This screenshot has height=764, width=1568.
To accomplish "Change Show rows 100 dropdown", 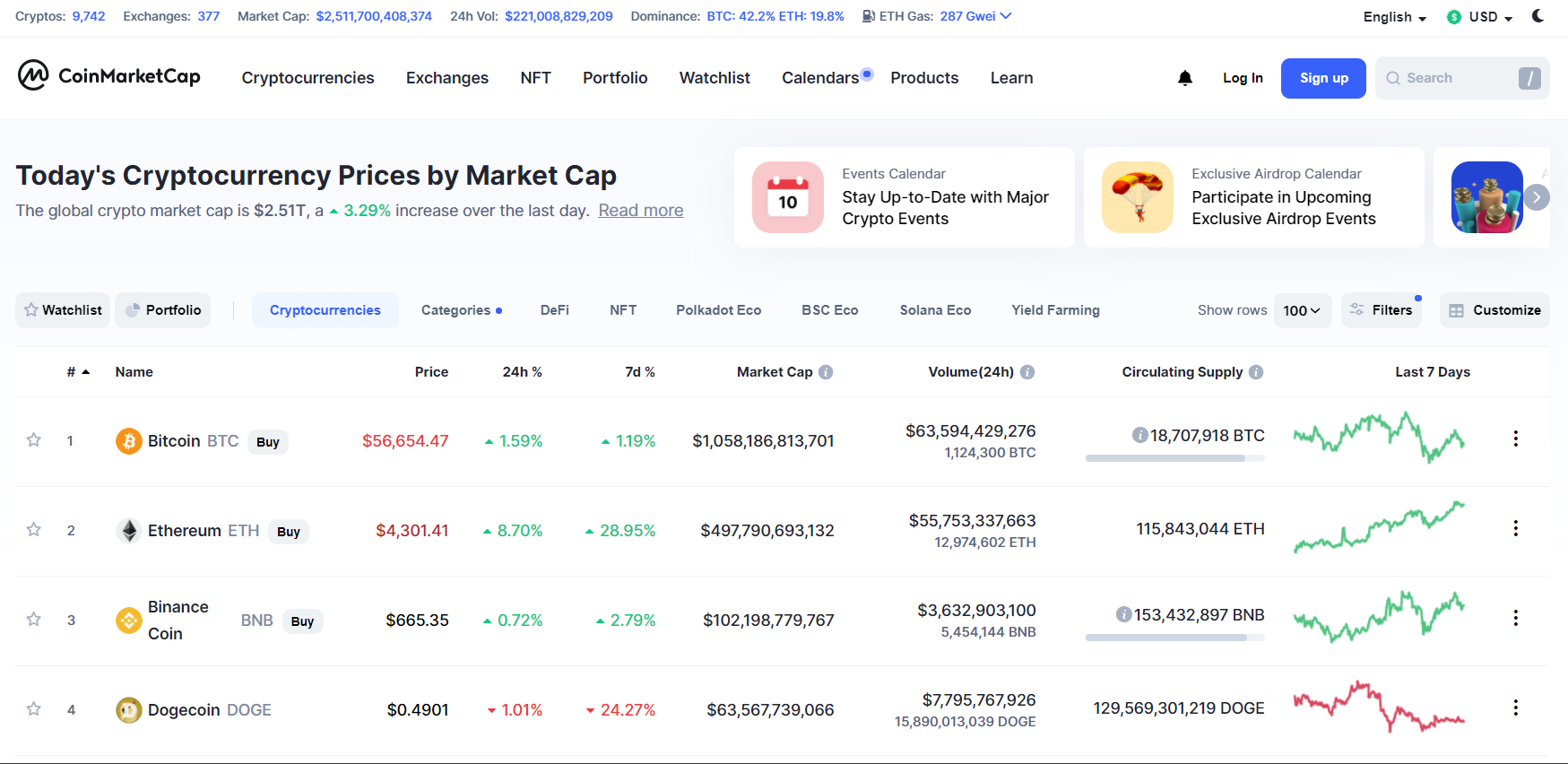I will point(1302,310).
